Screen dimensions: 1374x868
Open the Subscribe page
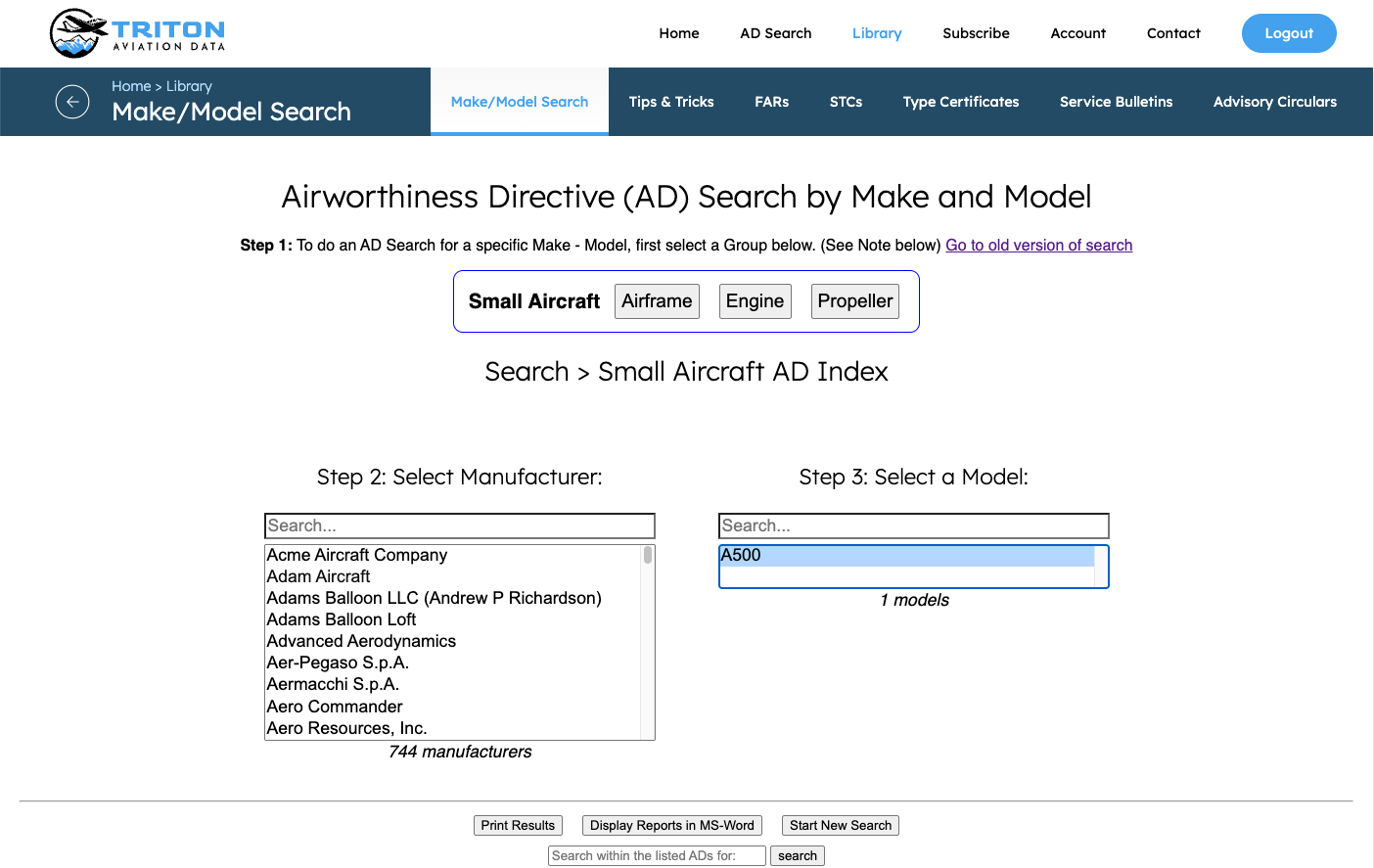point(976,33)
